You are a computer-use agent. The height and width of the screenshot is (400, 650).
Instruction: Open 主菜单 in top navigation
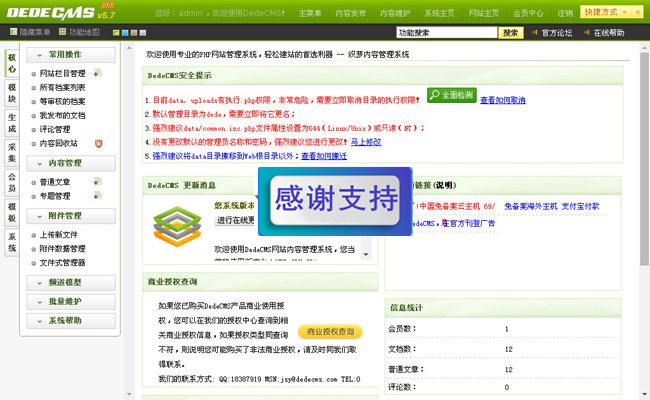[310, 13]
